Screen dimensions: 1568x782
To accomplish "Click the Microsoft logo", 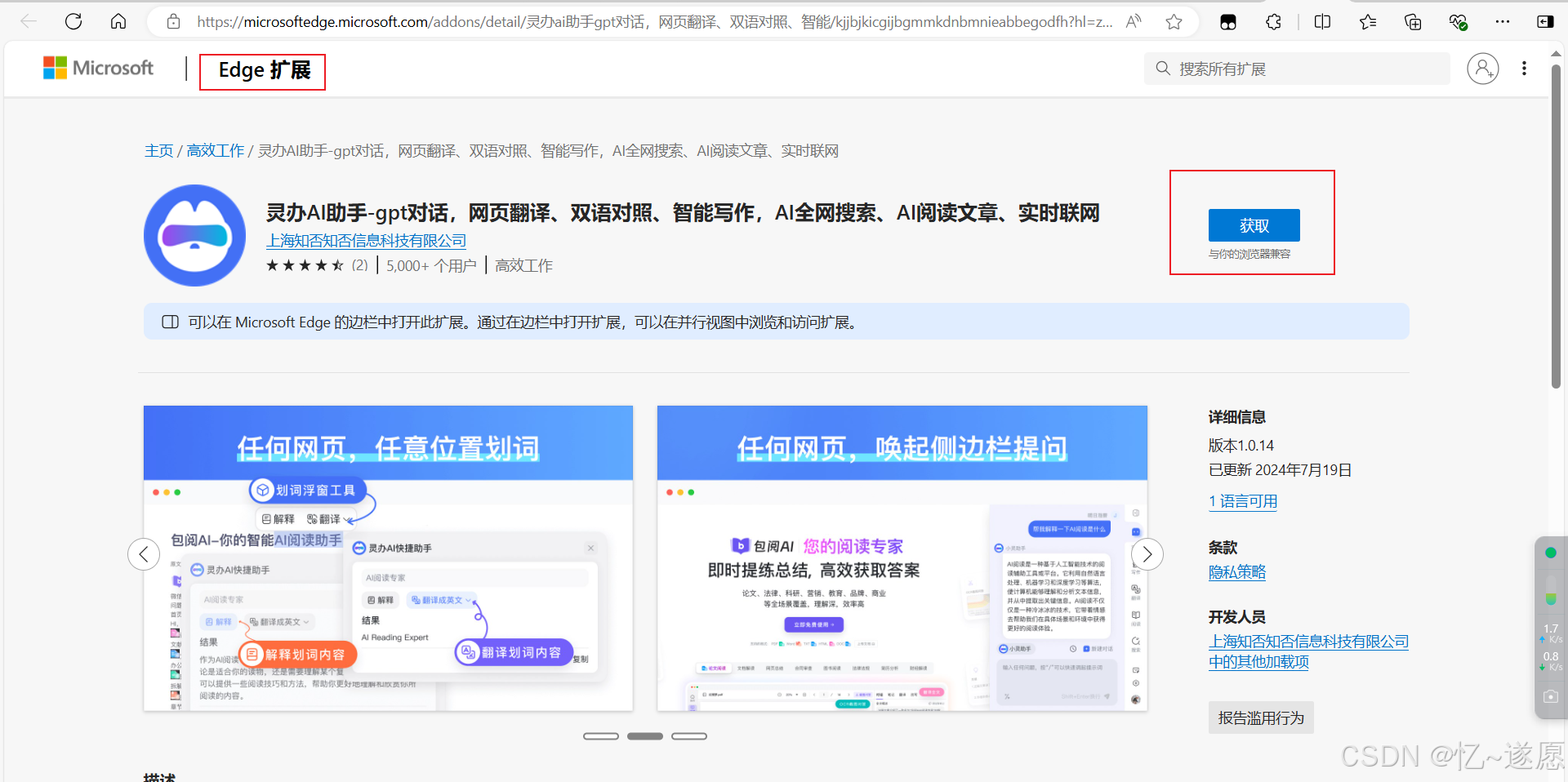I will [x=98, y=68].
